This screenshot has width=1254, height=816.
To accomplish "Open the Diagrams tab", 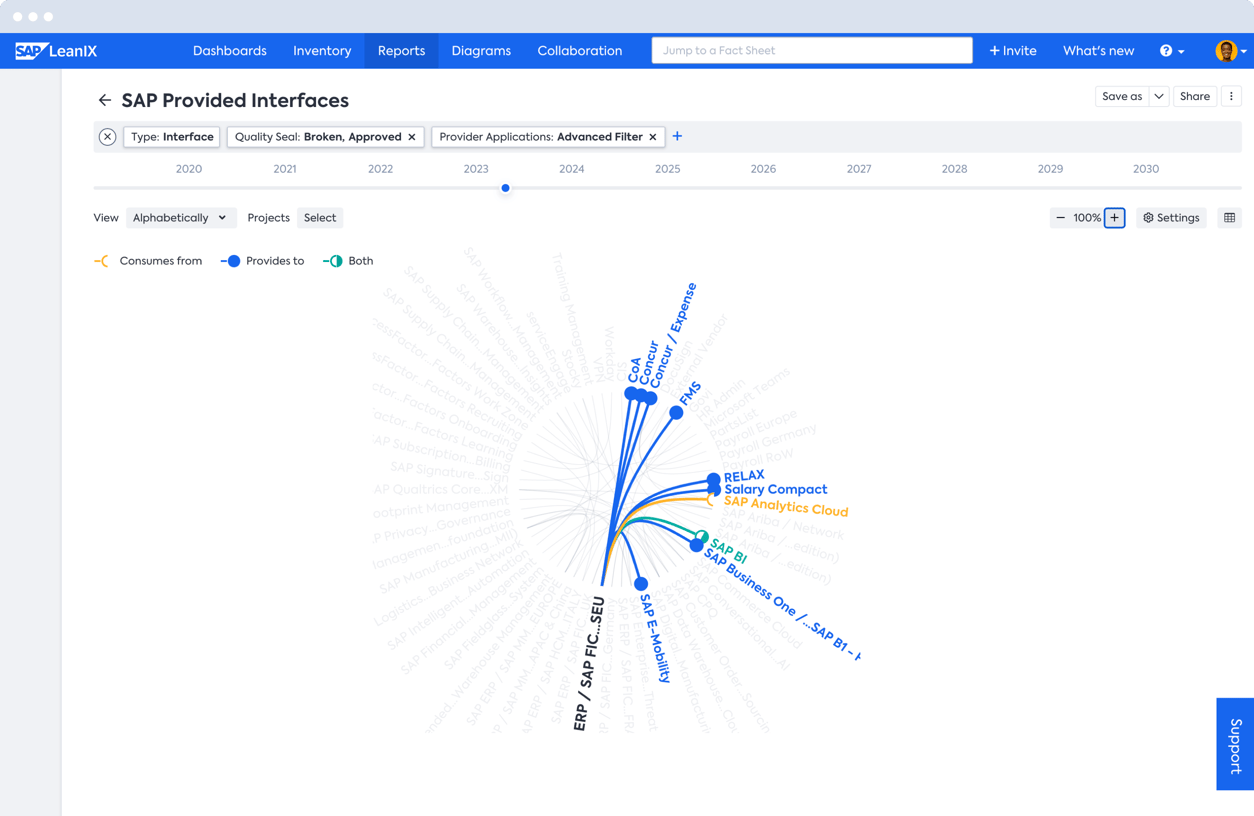I will click(481, 51).
